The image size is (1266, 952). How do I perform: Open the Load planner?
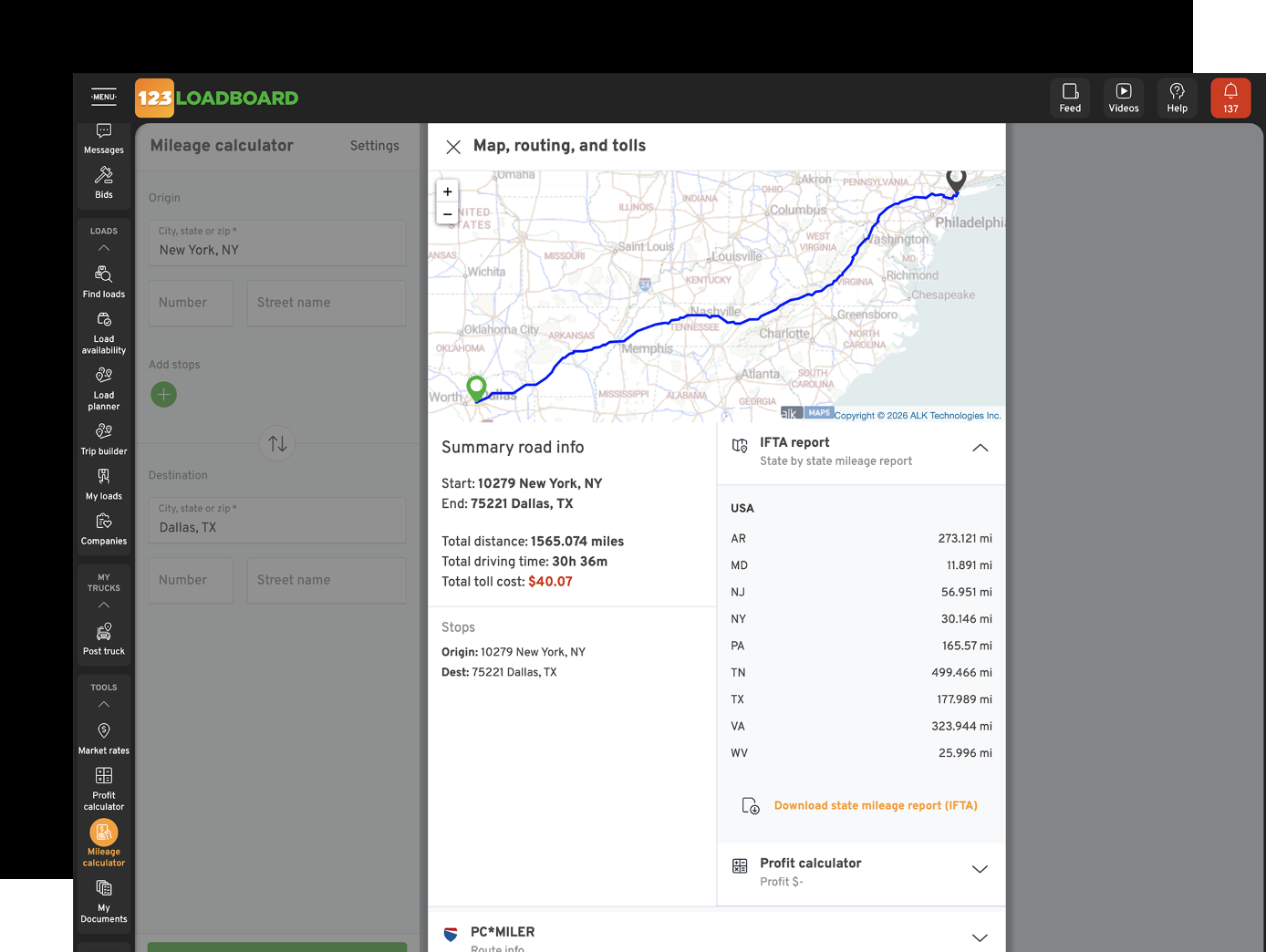(104, 388)
